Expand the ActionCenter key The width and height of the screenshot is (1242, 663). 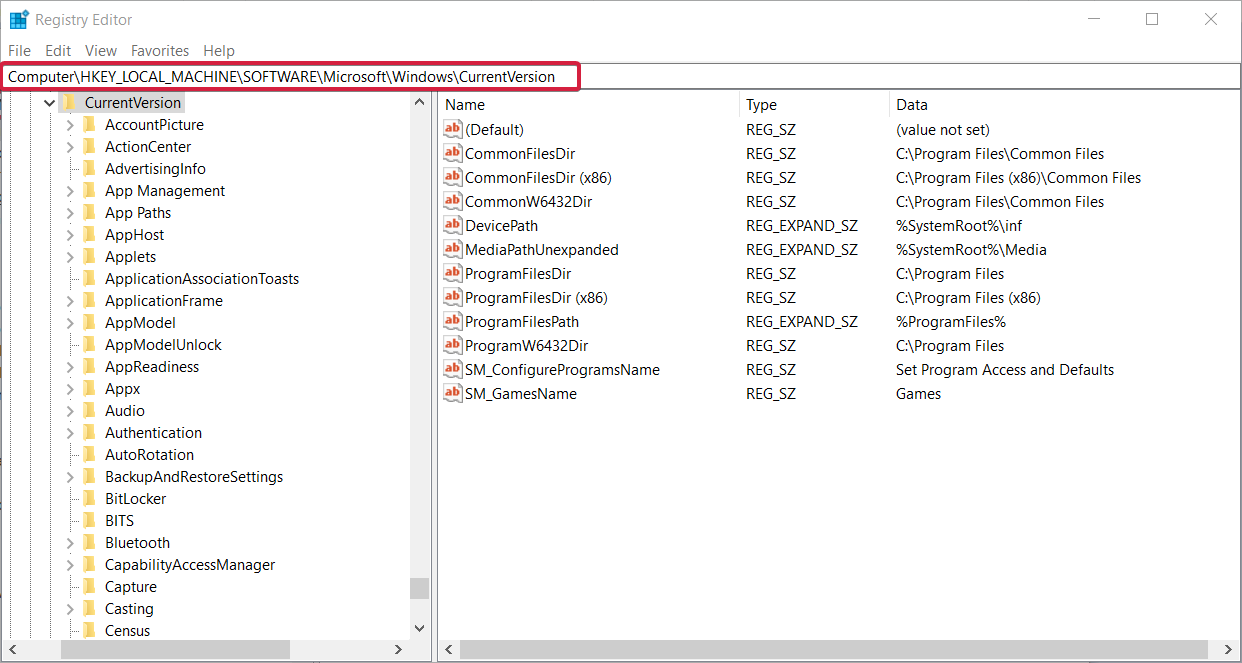click(70, 147)
